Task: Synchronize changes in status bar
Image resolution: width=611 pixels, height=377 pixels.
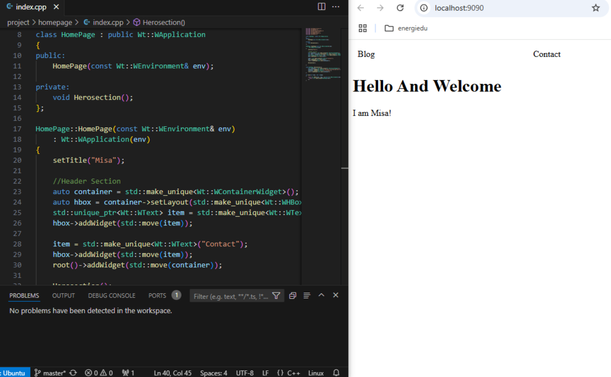Action: click(x=73, y=373)
